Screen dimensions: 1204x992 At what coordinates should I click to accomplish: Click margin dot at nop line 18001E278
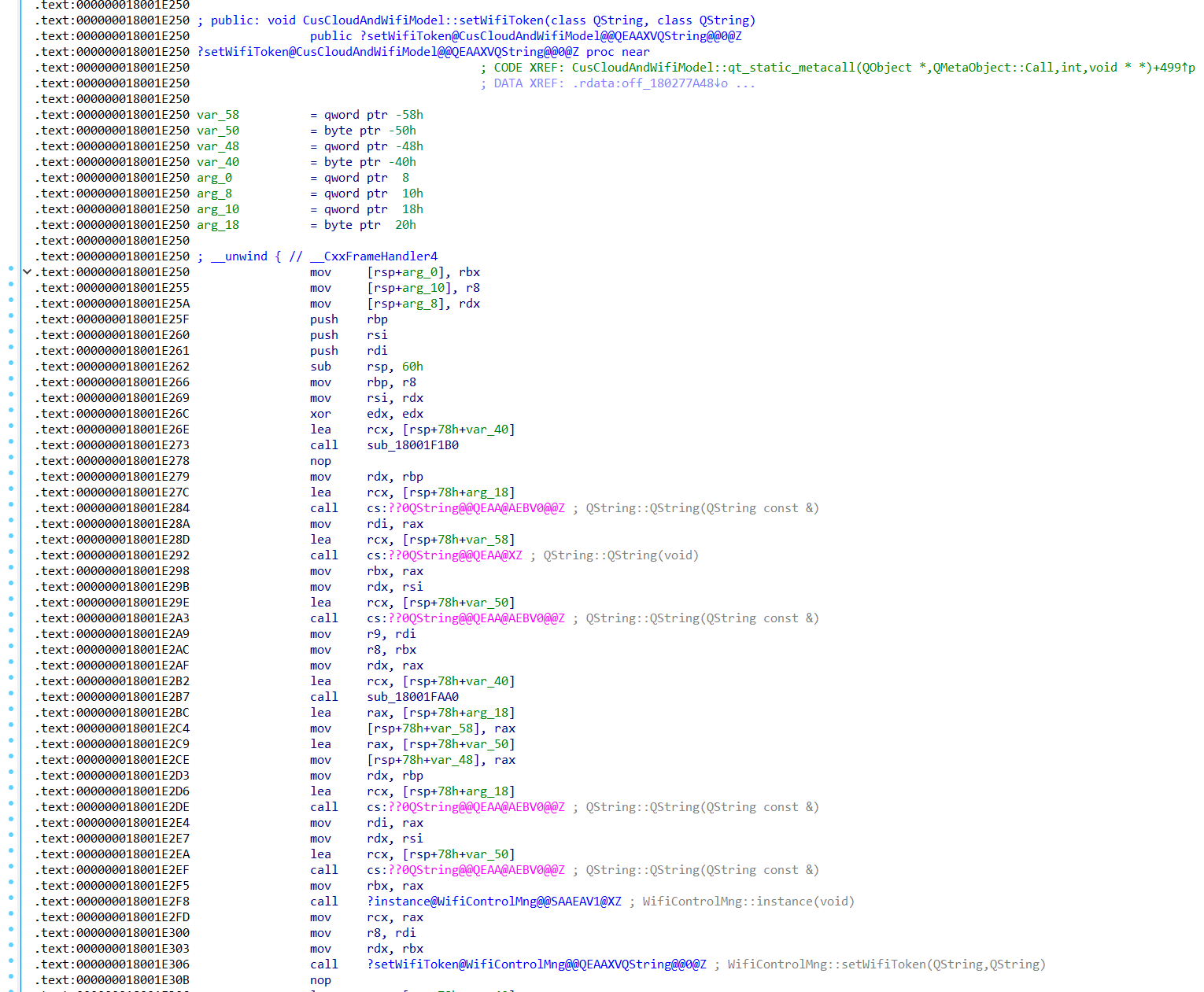pos(11,458)
